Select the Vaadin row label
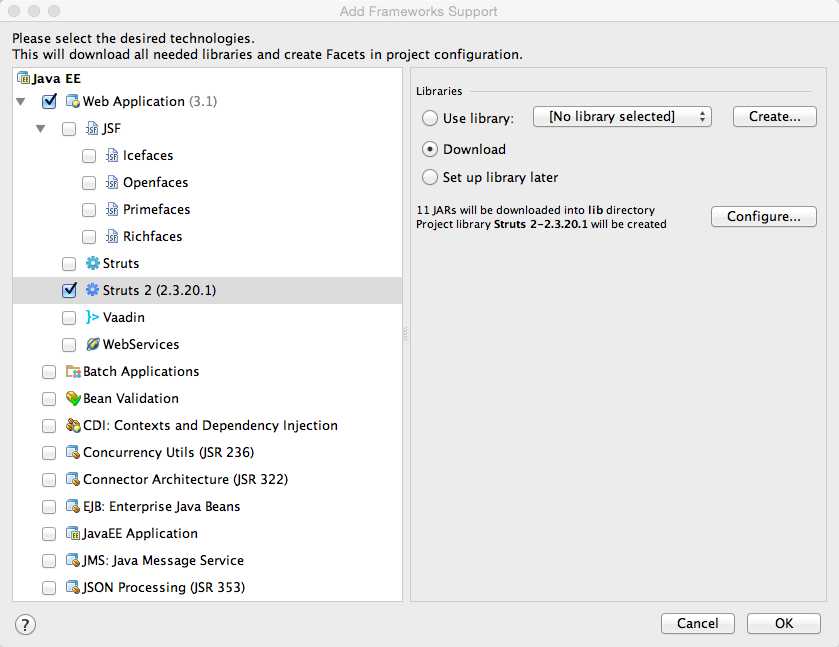Screen dimensions: 839x647 coord(124,317)
